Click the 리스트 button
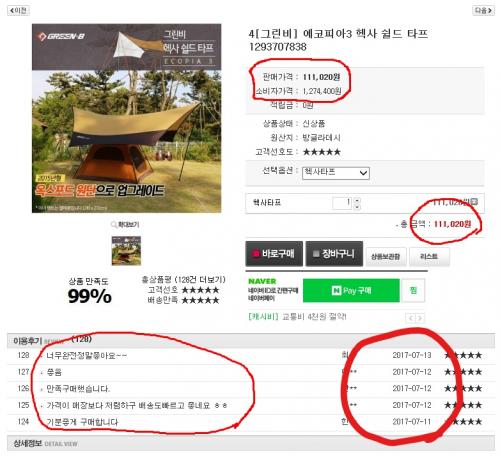Viewport: 500px width, 457px height. point(429,256)
